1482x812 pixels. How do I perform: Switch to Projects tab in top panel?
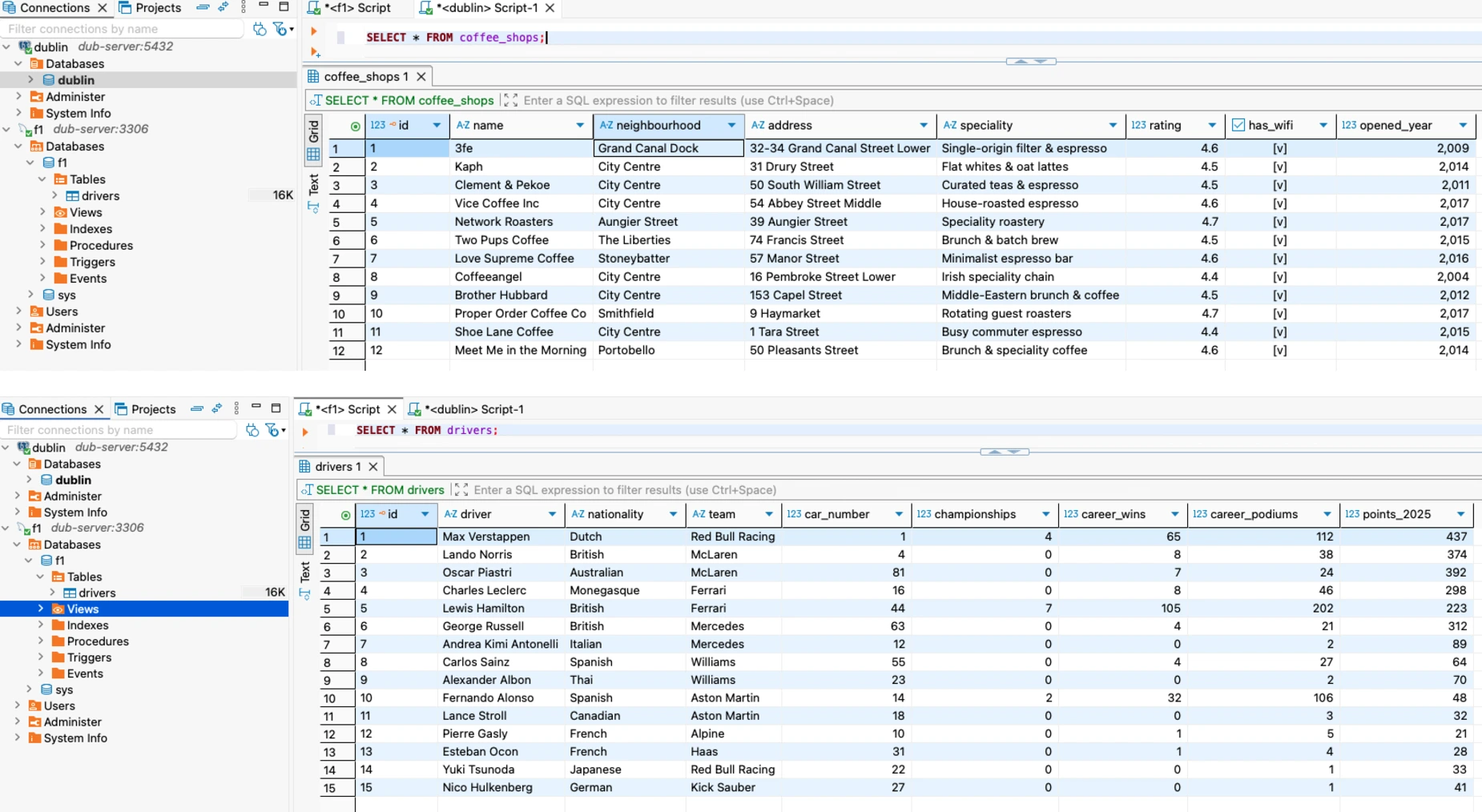[150, 8]
